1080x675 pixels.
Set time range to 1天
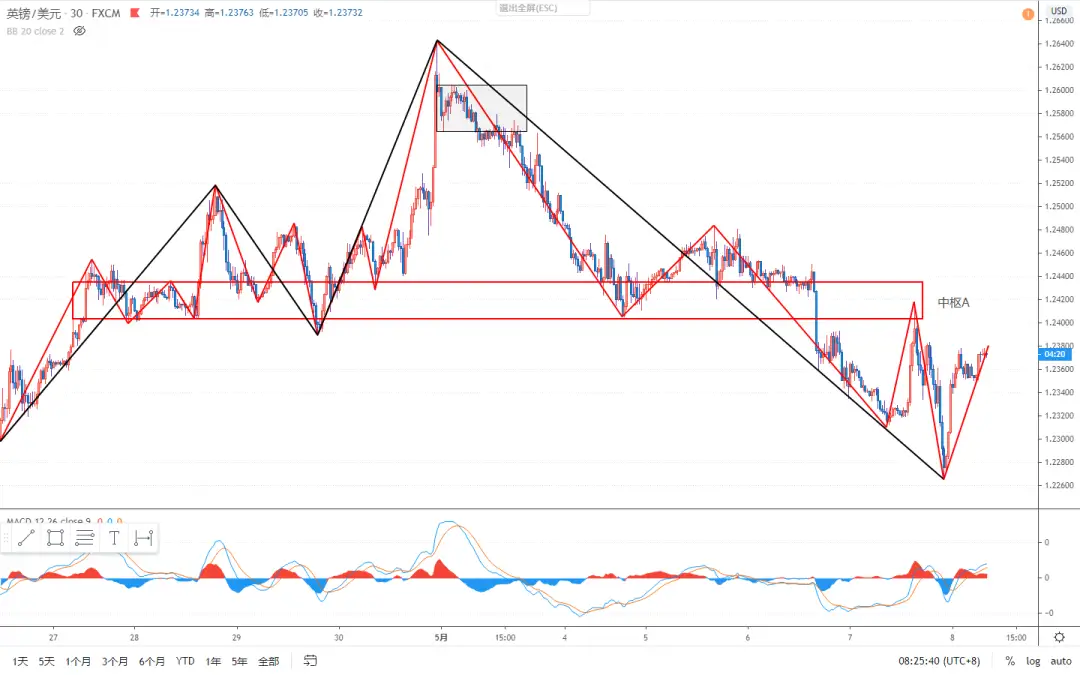[20, 661]
